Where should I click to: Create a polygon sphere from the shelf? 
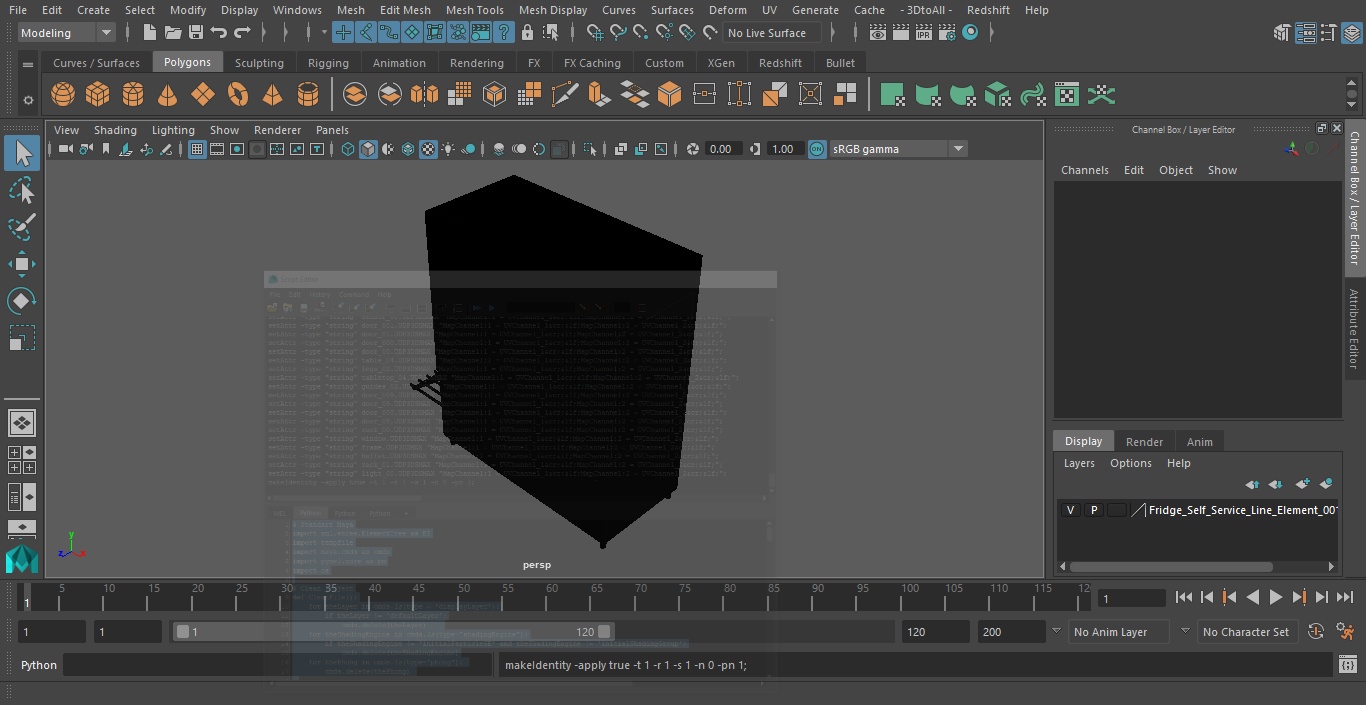pos(63,95)
